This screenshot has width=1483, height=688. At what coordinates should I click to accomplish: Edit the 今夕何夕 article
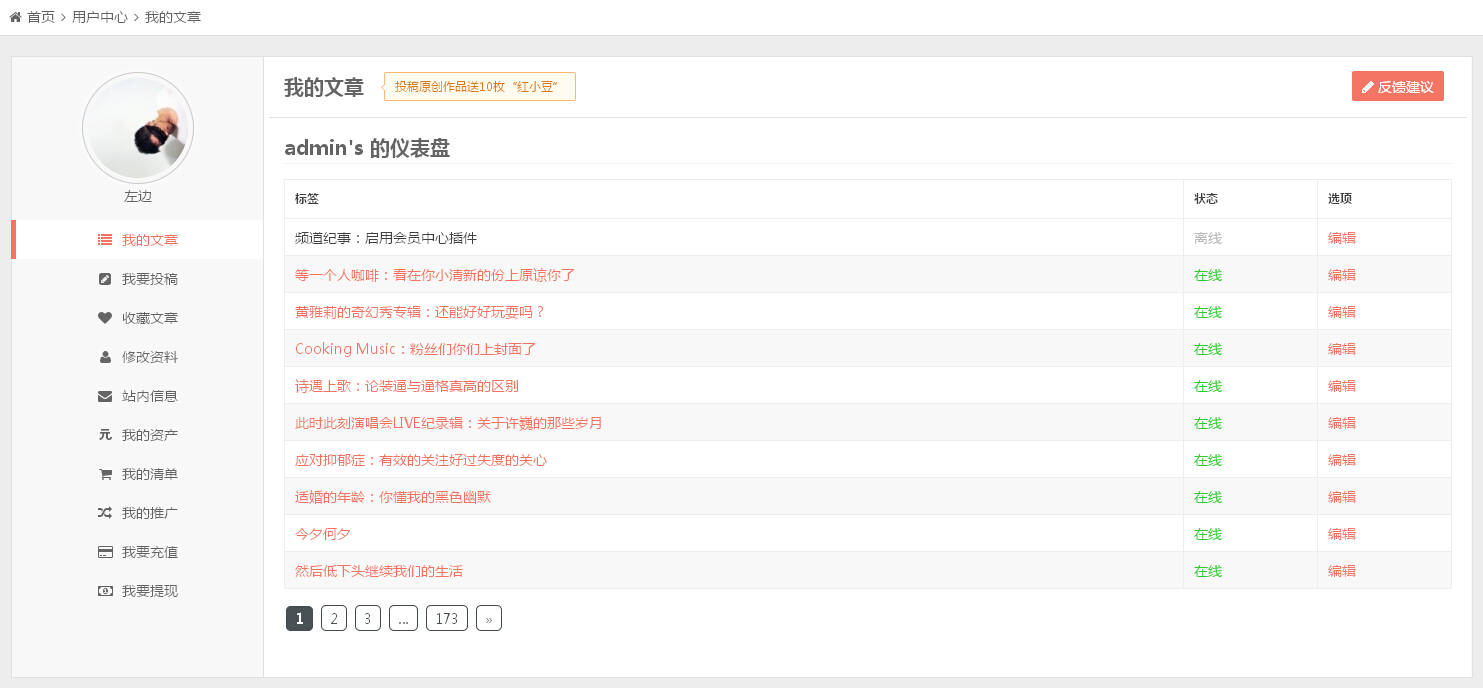tap(1342, 534)
